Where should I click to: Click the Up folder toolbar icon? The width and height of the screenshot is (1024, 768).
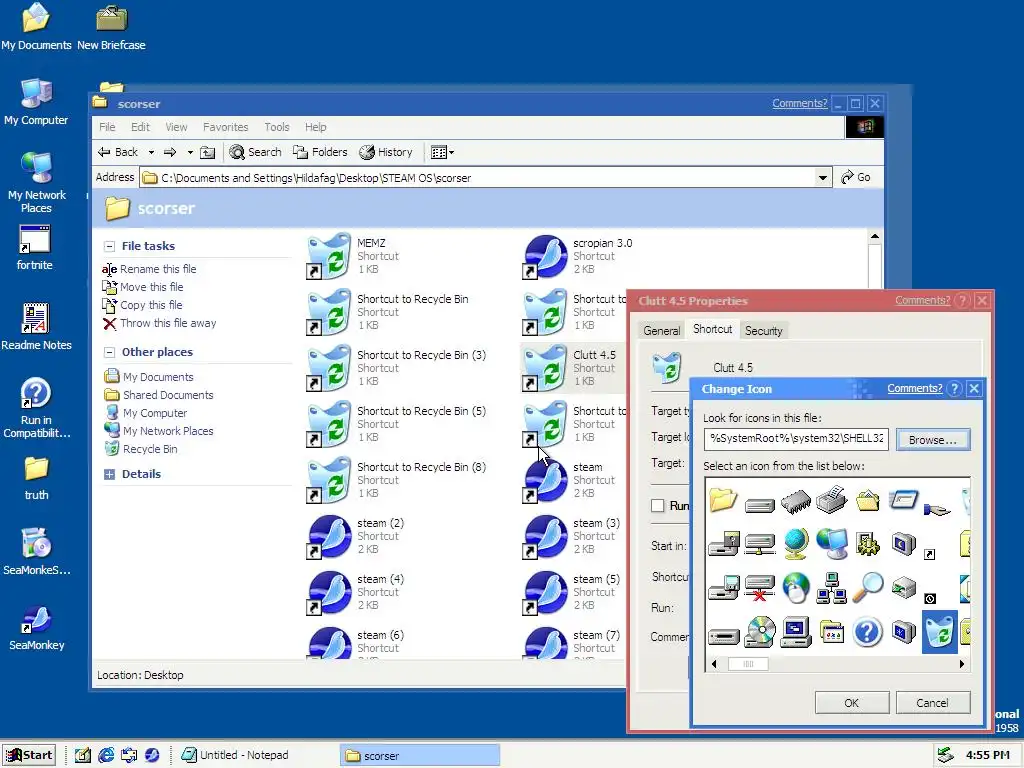[x=207, y=152]
